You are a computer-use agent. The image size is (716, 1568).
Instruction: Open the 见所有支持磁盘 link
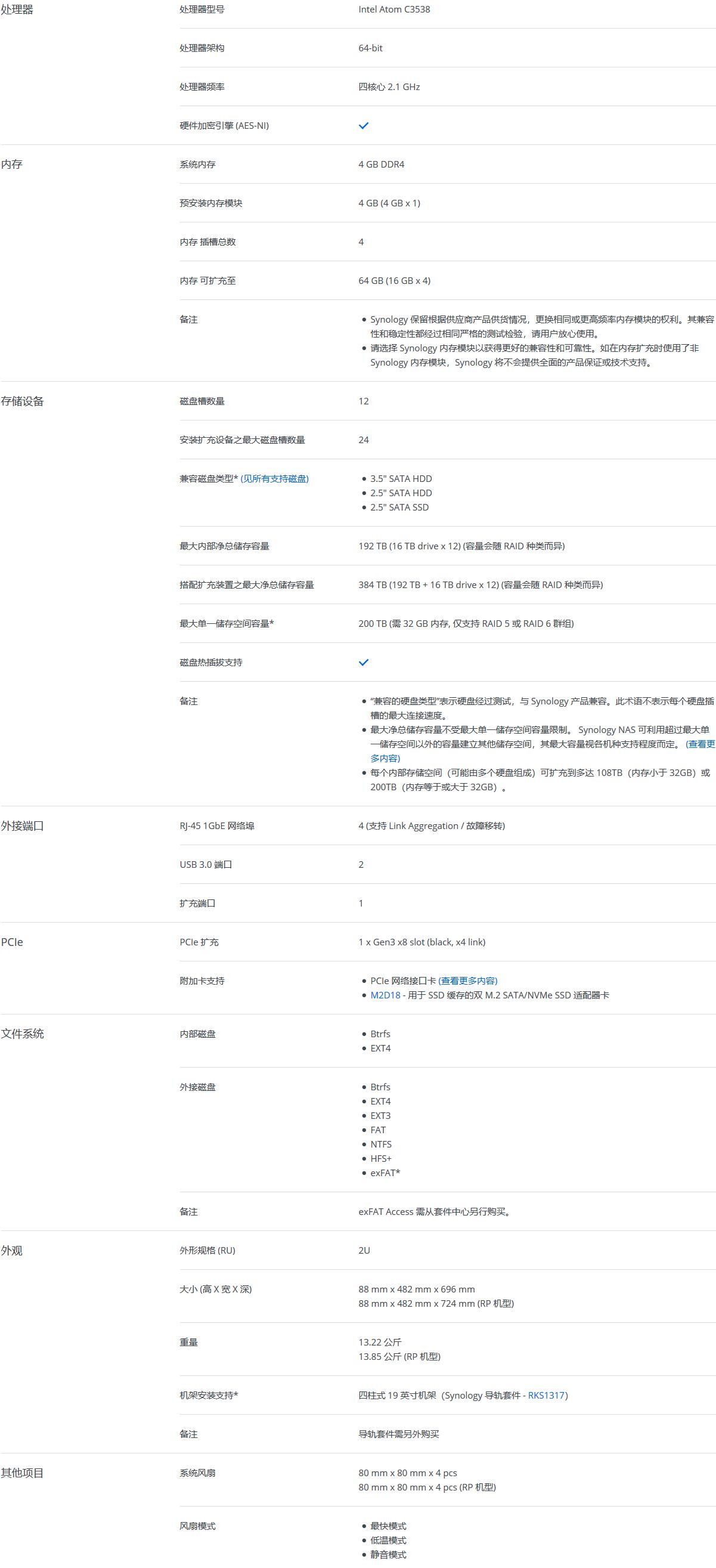274,478
